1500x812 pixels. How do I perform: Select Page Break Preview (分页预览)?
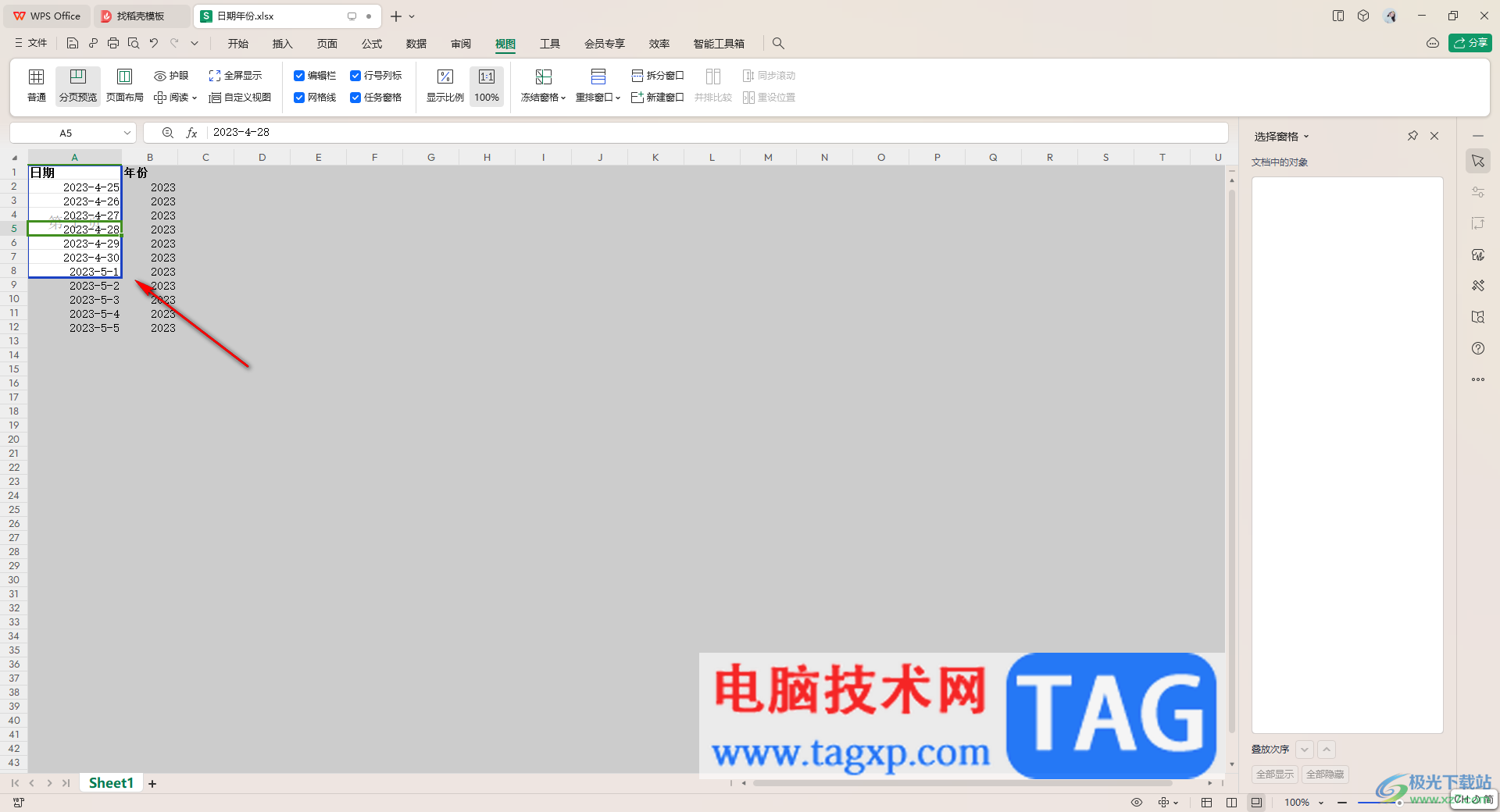(78, 86)
